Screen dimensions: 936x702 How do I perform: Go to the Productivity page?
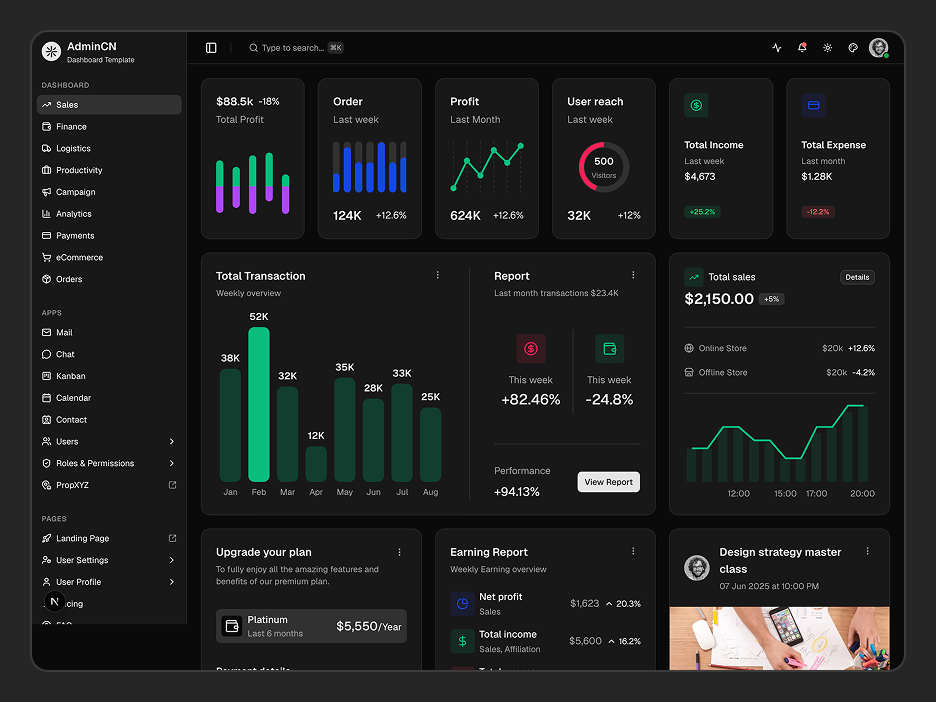pyautogui.click(x=109, y=170)
